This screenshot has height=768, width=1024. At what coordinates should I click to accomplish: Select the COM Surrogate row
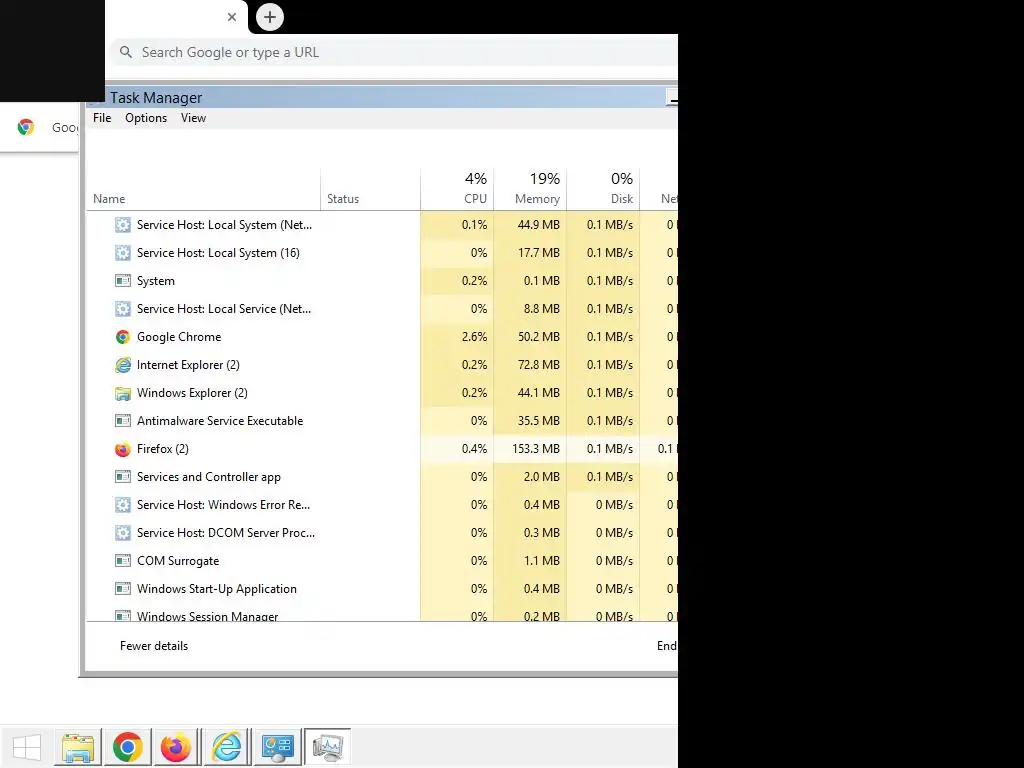click(382, 561)
